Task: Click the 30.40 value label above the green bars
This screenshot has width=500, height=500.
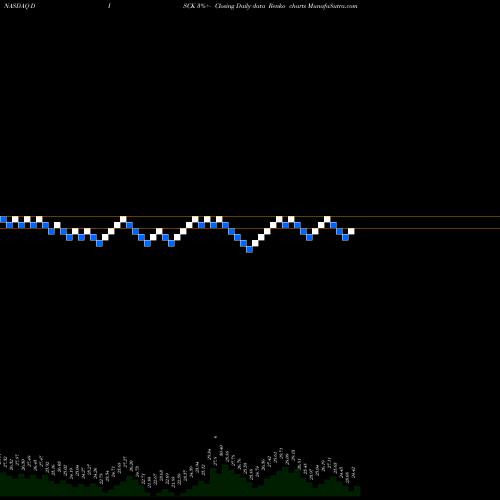Action: tap(221, 450)
